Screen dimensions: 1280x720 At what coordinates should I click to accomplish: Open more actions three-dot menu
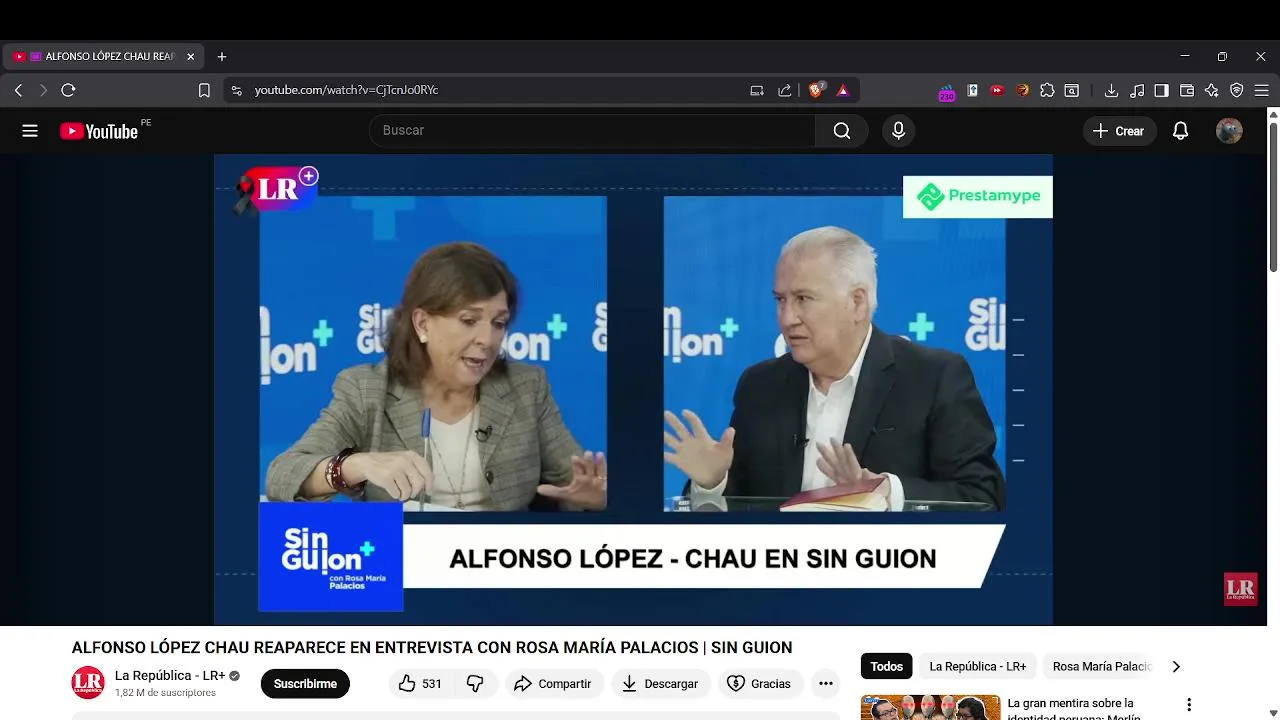click(x=826, y=684)
